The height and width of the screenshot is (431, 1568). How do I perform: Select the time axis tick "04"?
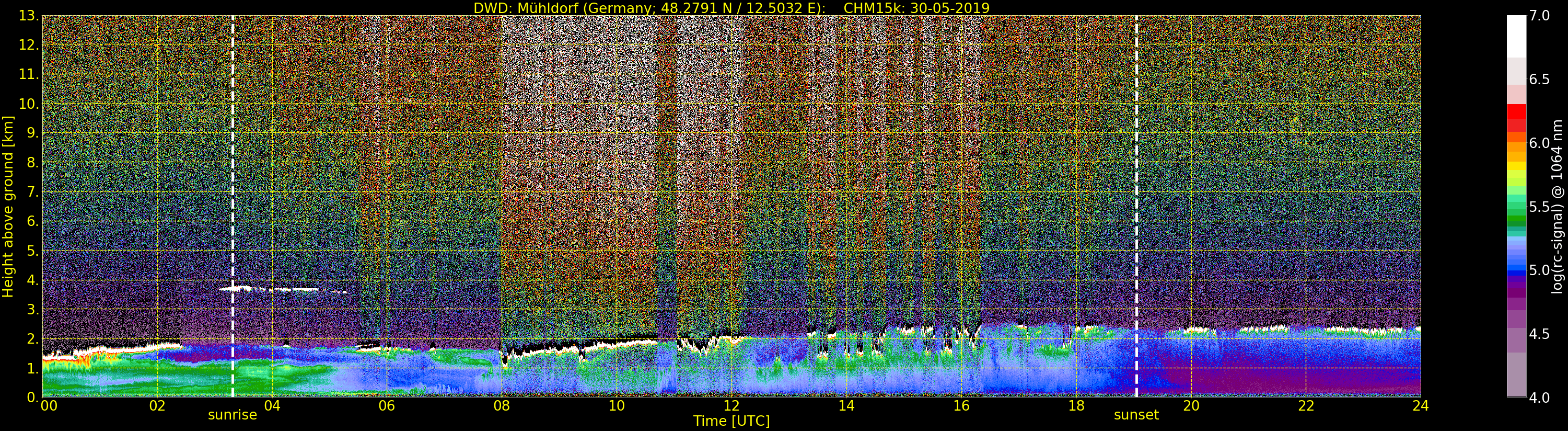(272, 406)
